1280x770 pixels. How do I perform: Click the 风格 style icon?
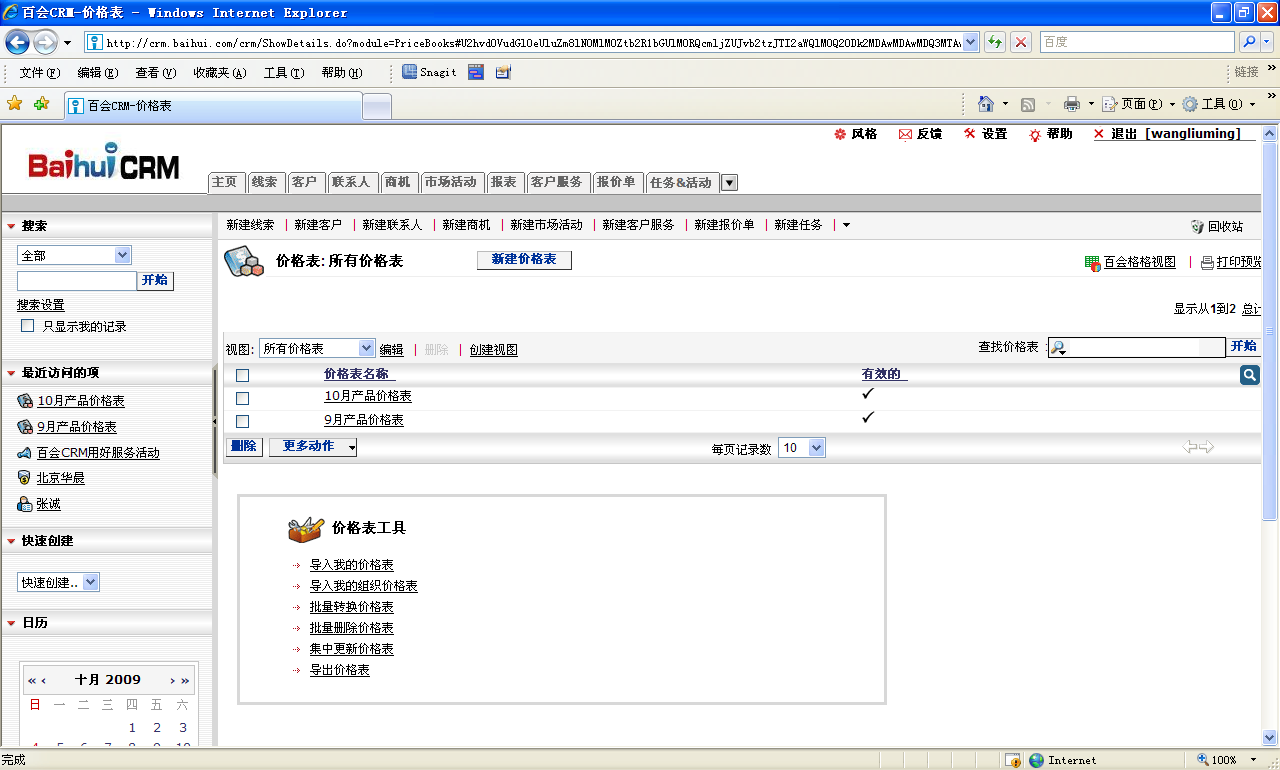coord(840,134)
